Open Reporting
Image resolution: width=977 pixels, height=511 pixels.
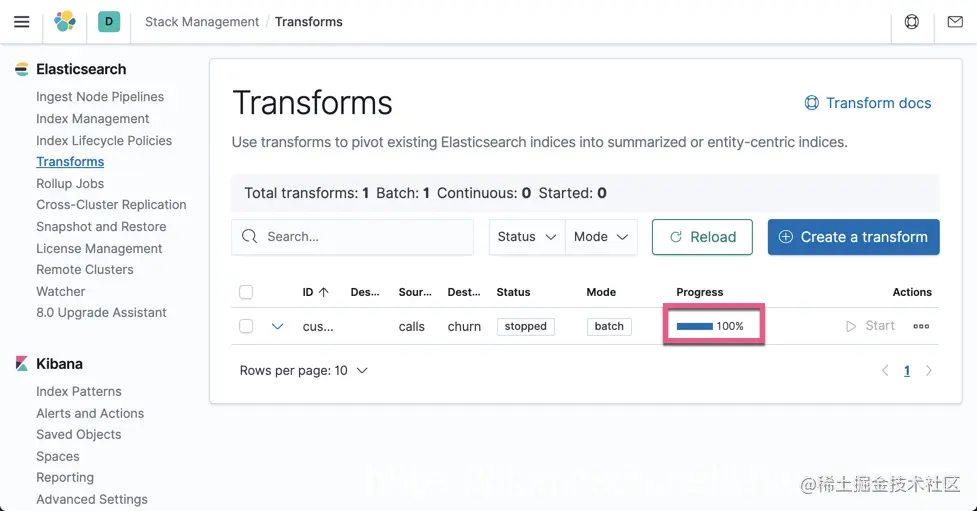click(65, 477)
